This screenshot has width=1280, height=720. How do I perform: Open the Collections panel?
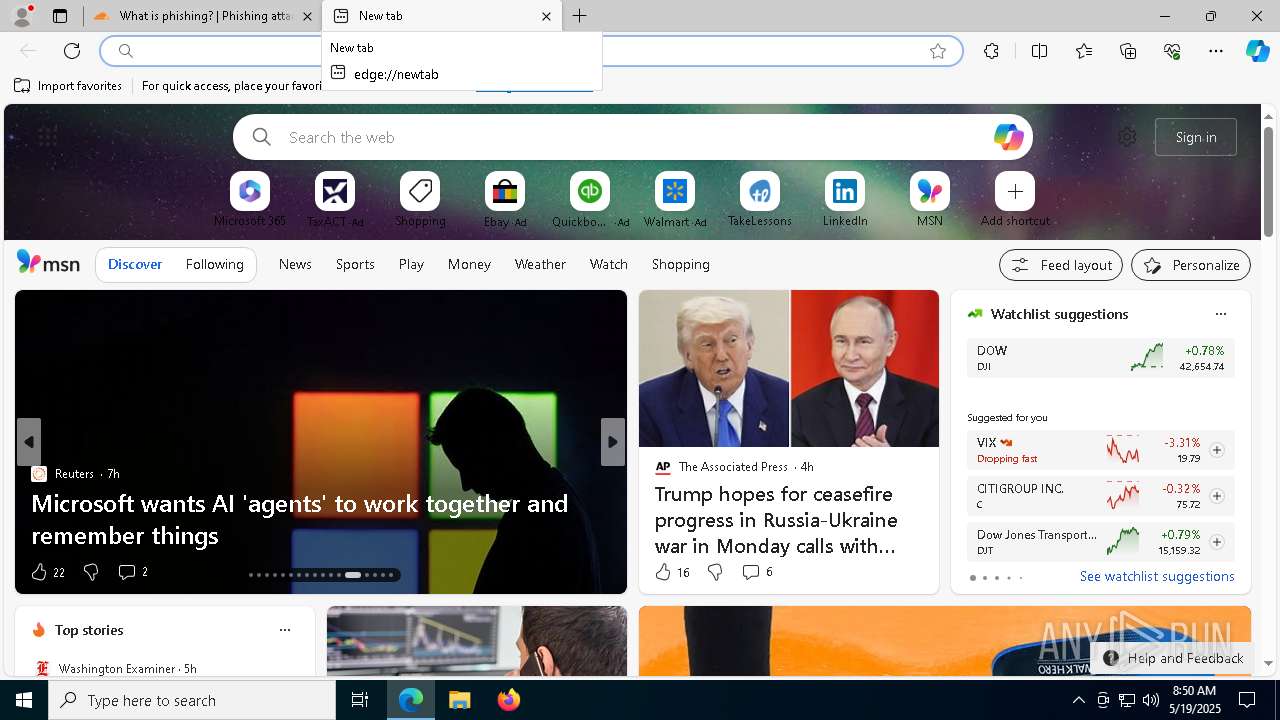pyautogui.click(x=1128, y=51)
